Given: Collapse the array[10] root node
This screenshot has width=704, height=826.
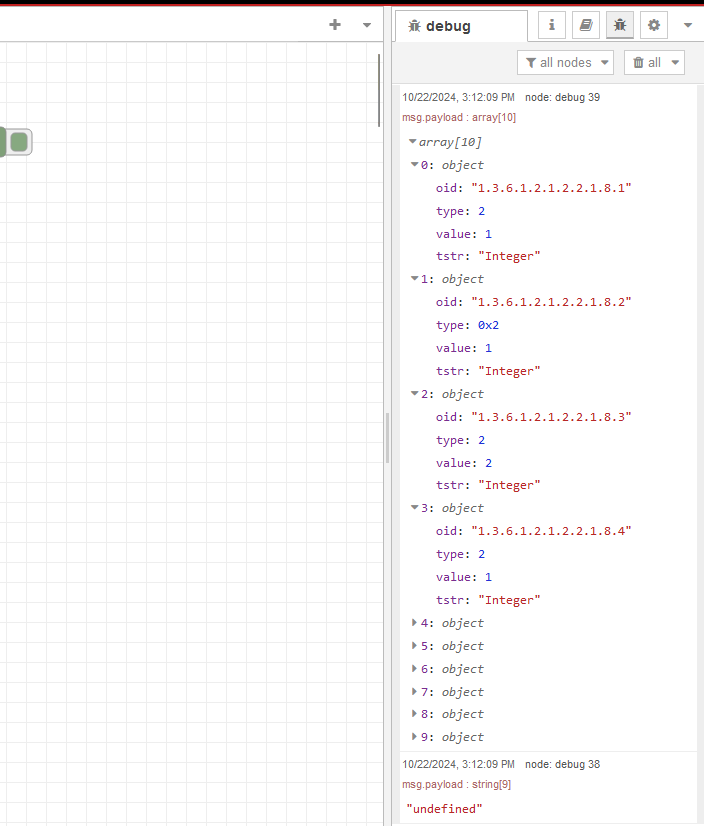Looking at the screenshot, I should tap(413, 141).
